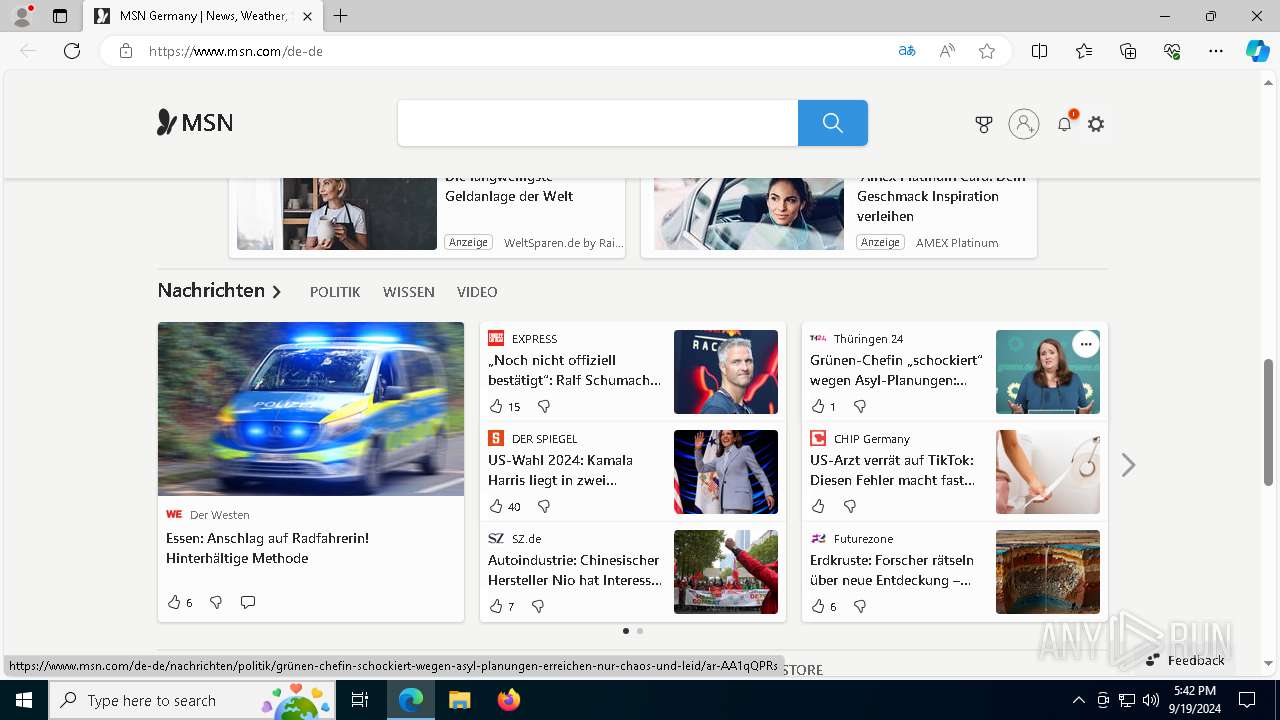Click the read aloud icon
Viewport: 1280px width, 720px height.
coord(947,51)
